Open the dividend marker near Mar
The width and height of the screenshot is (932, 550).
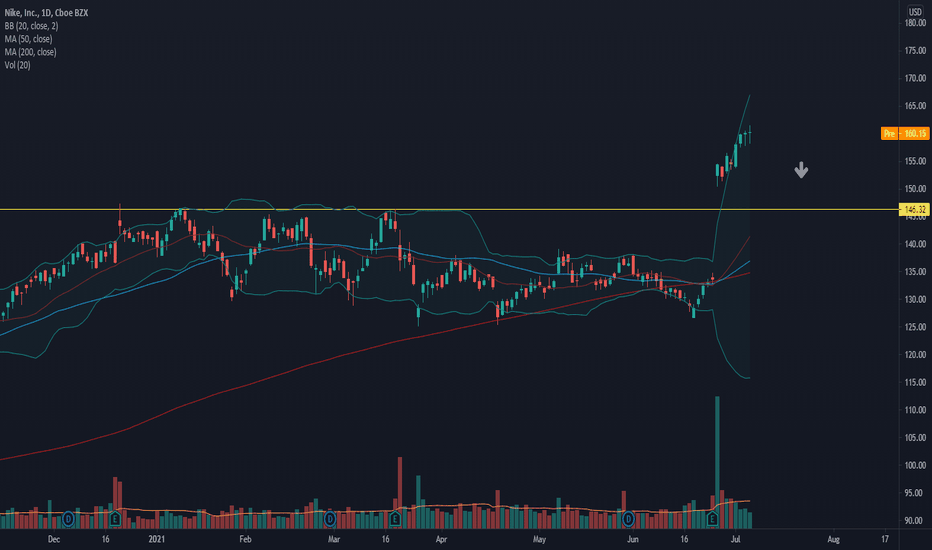coord(330,519)
